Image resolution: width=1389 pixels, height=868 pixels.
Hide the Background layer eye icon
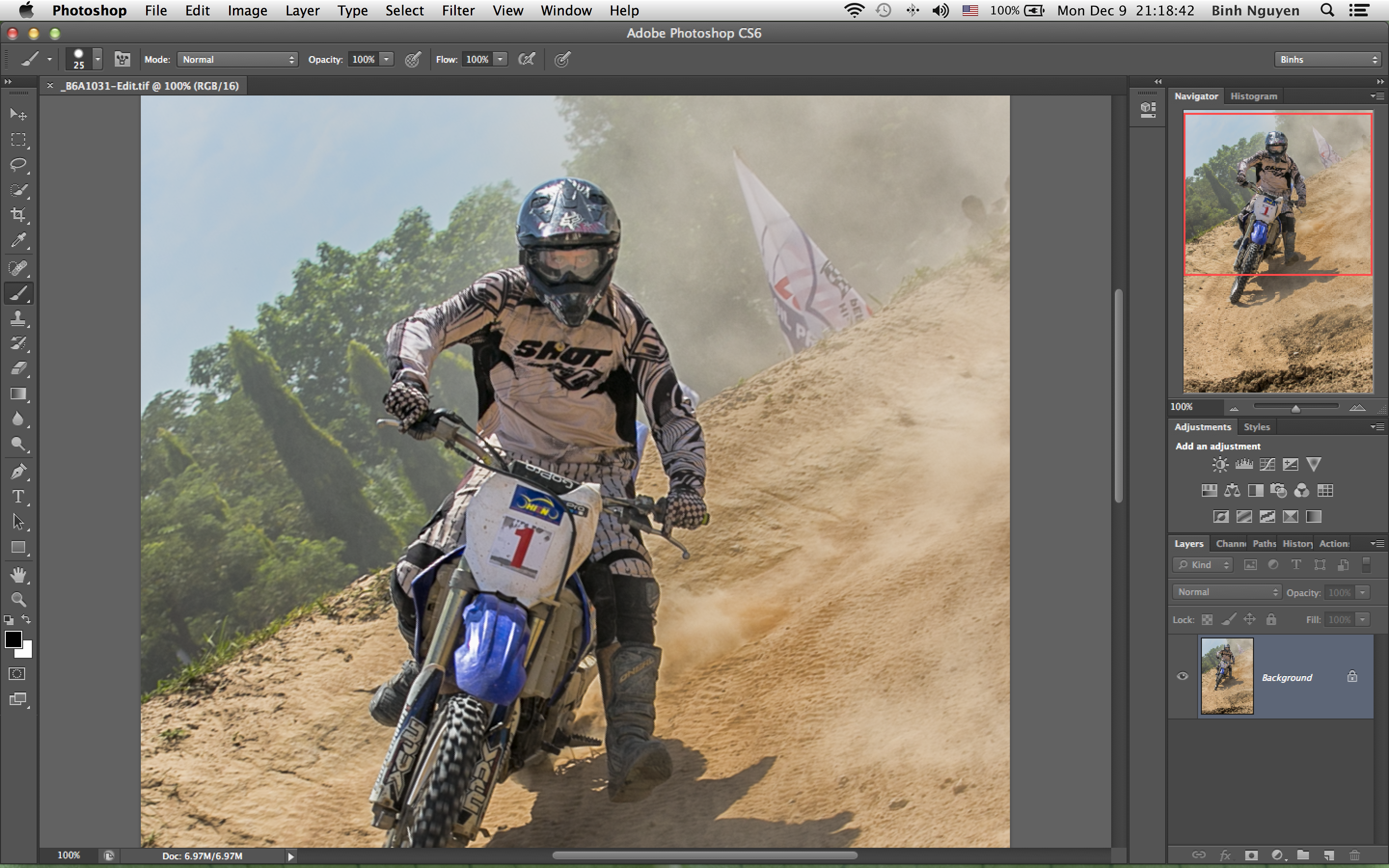[x=1183, y=676]
